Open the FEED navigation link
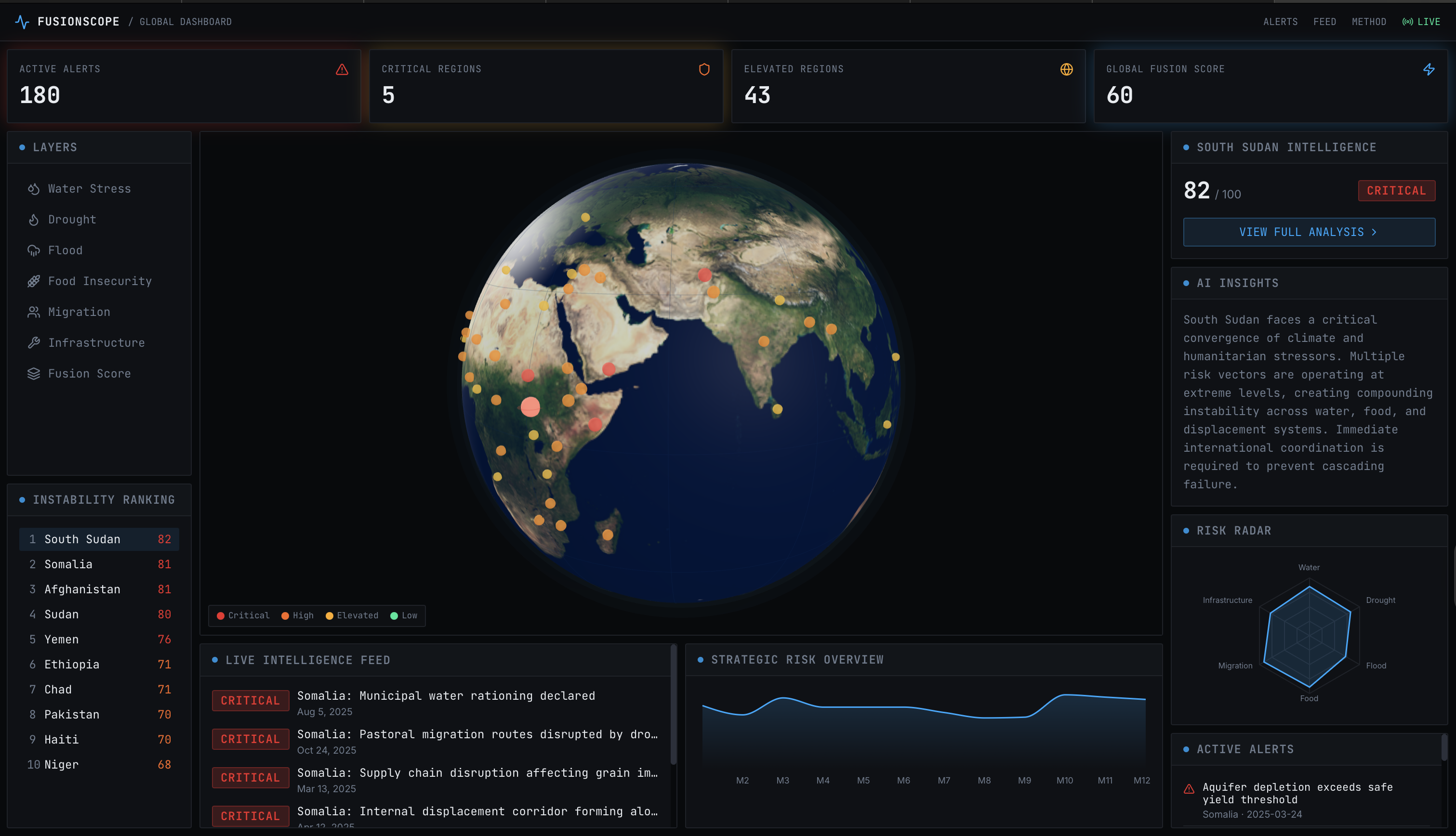The height and width of the screenshot is (836, 1456). point(1324,22)
